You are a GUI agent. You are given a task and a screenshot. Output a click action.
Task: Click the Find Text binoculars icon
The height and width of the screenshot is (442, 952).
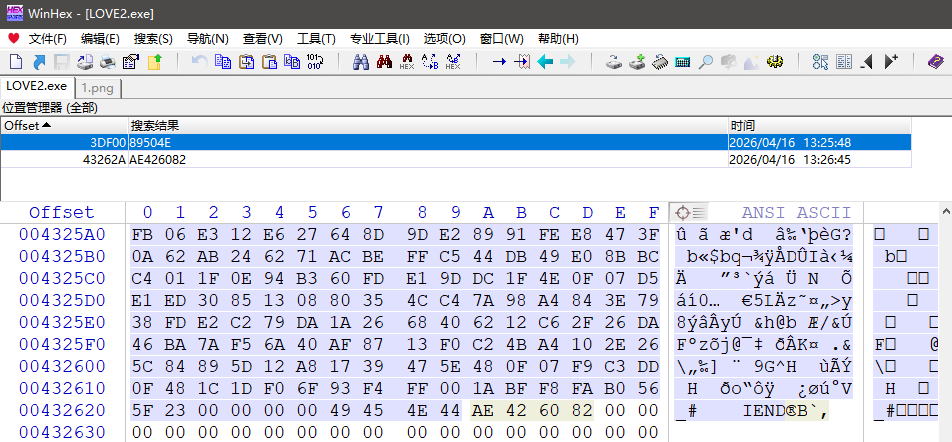(361, 62)
